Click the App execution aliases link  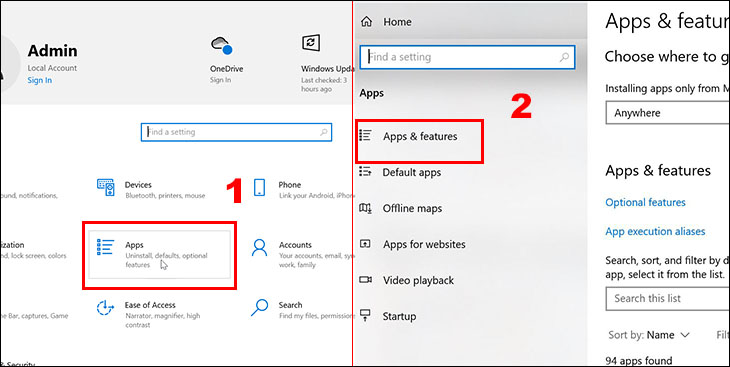click(655, 231)
